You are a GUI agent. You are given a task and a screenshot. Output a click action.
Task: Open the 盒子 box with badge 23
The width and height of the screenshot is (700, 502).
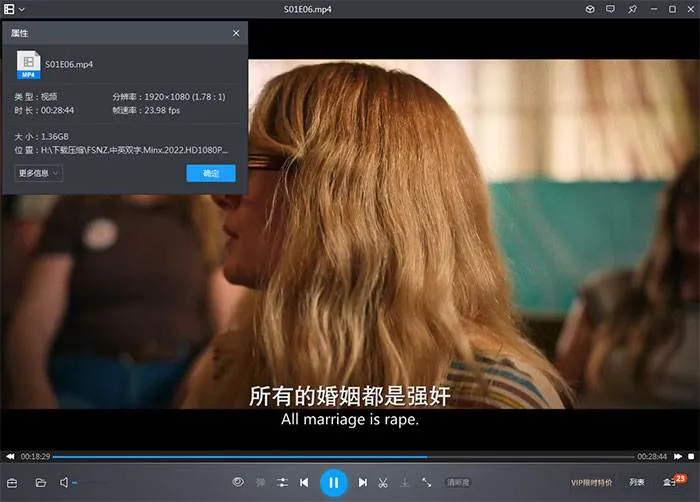click(x=674, y=481)
